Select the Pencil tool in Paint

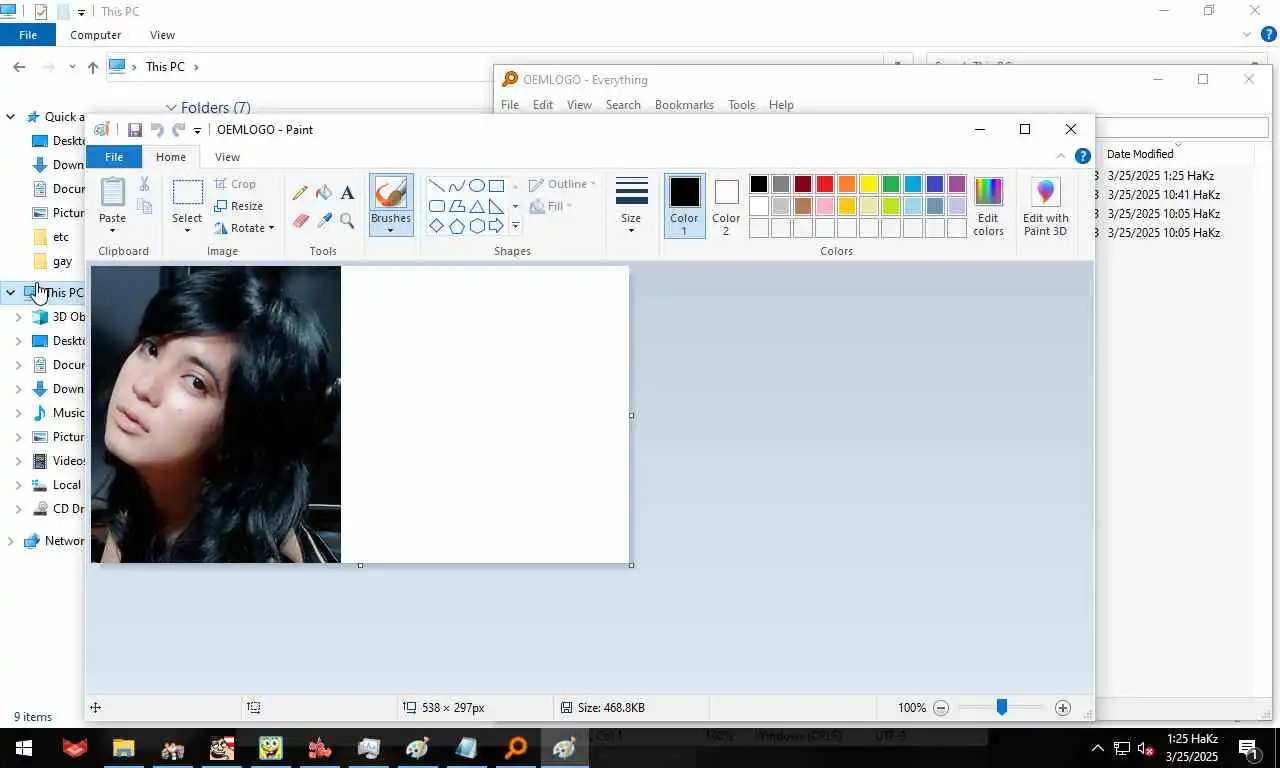click(300, 193)
